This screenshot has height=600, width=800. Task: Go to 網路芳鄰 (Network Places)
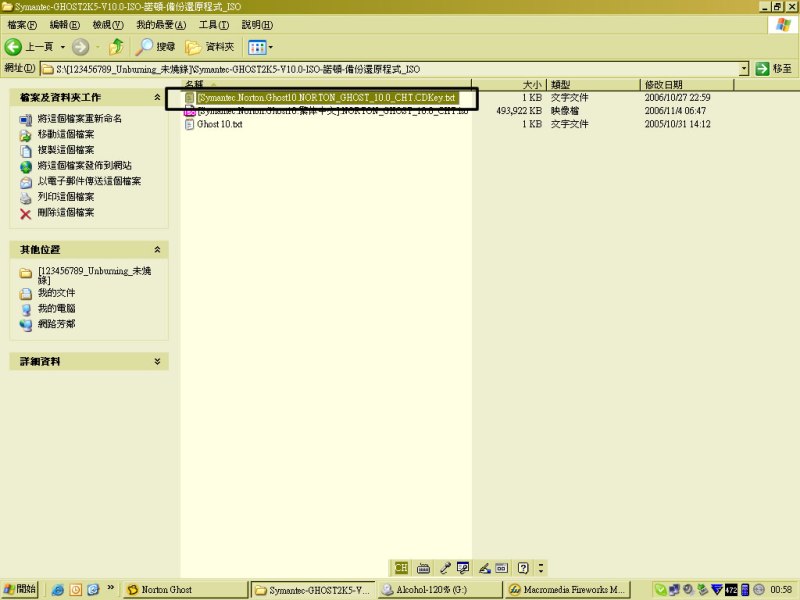coord(56,323)
